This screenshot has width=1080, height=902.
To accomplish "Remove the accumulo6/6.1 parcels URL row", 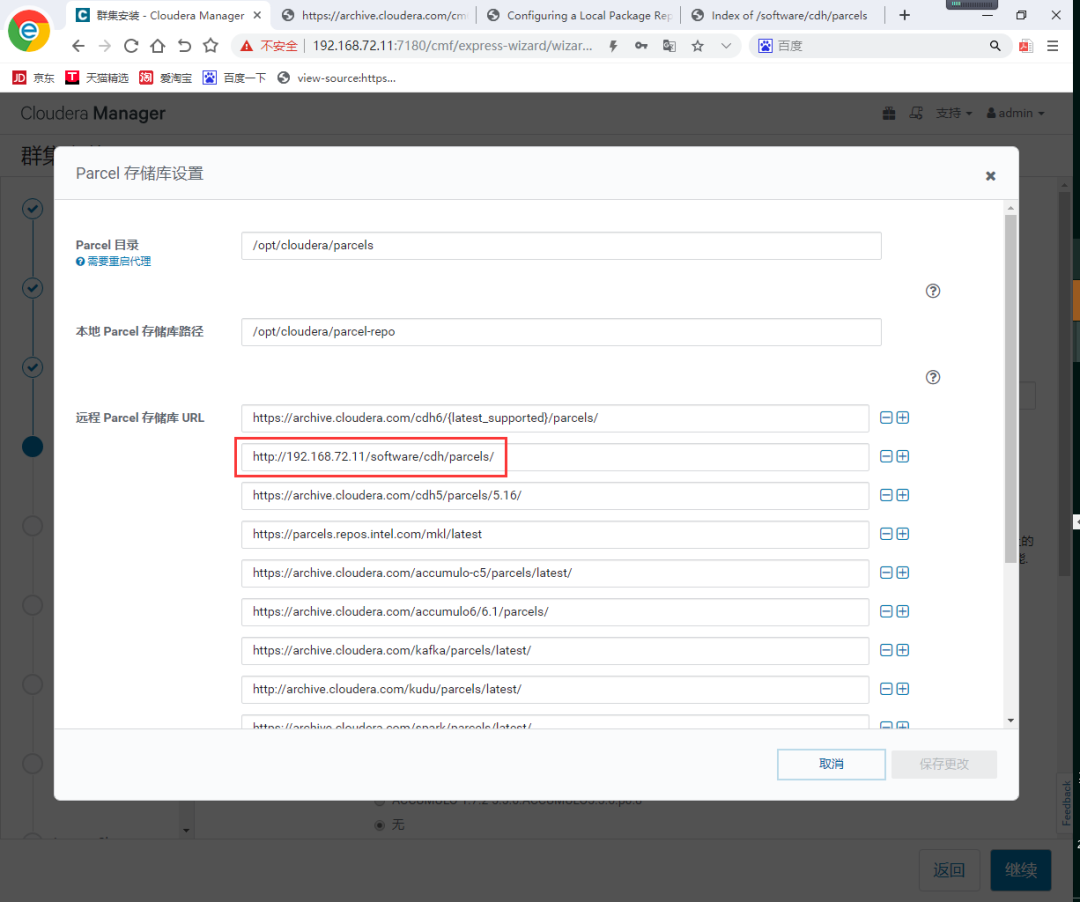I will [886, 611].
